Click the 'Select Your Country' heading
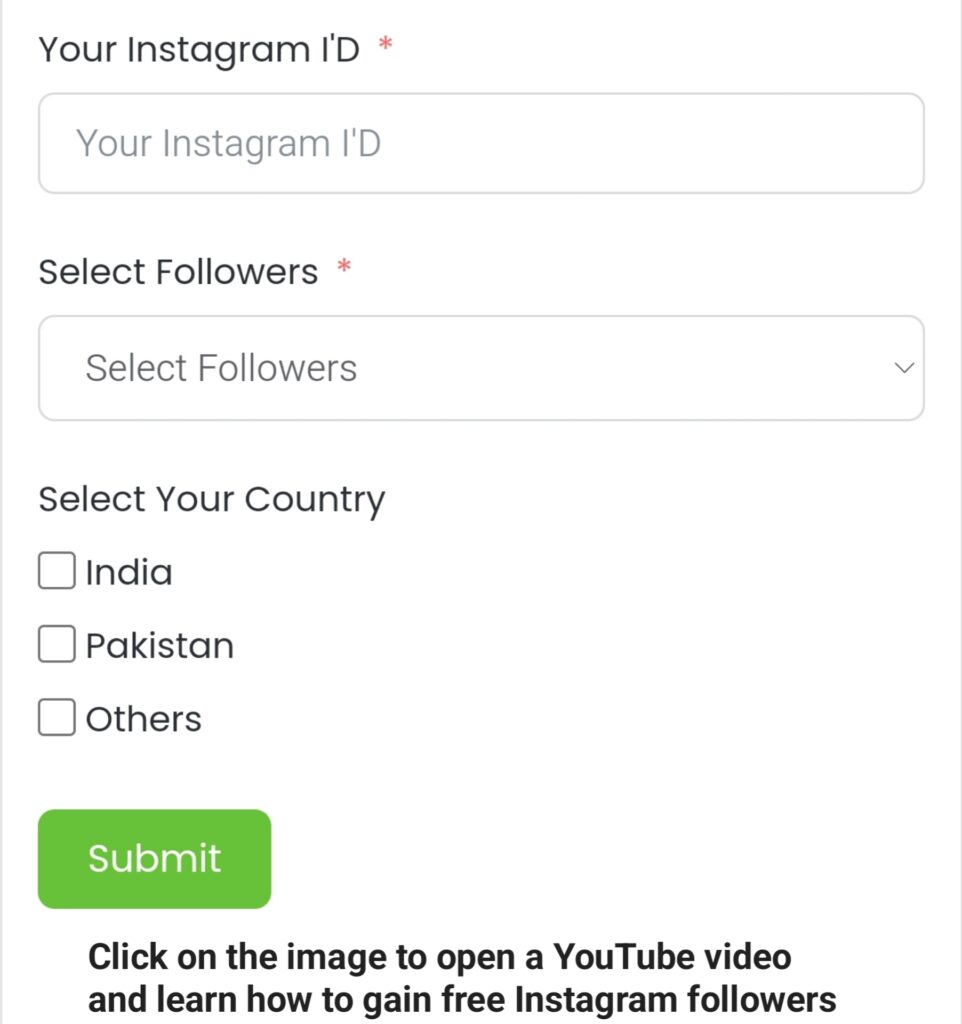 click(x=211, y=498)
